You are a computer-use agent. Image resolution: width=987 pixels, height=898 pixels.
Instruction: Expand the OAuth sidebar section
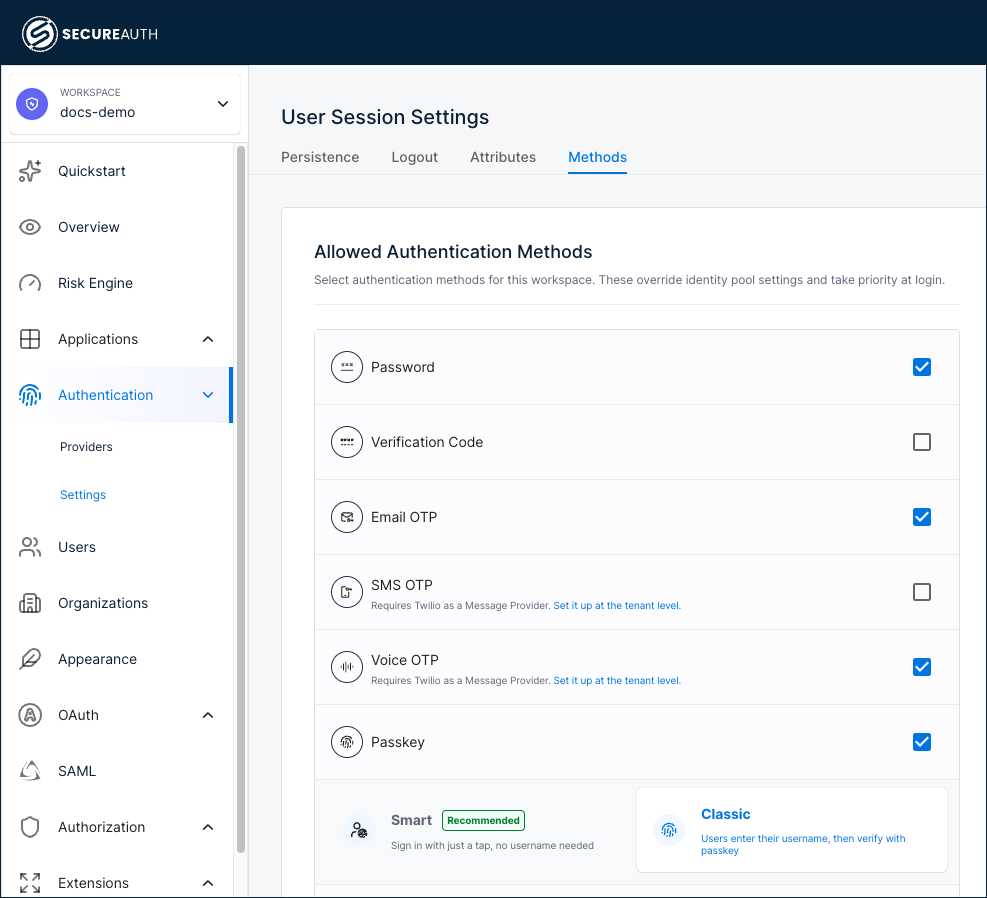(x=208, y=715)
